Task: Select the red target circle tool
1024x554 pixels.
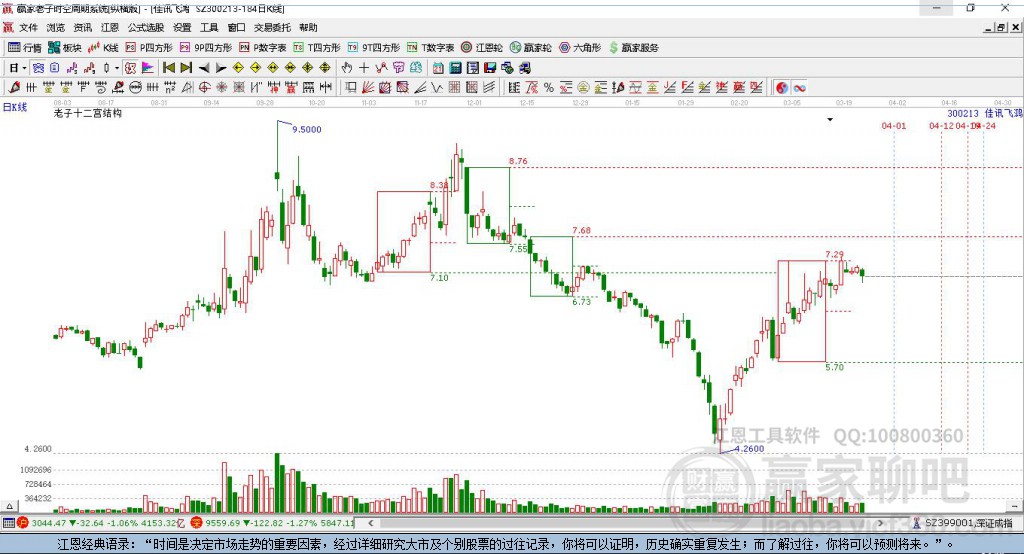Action: point(204,88)
